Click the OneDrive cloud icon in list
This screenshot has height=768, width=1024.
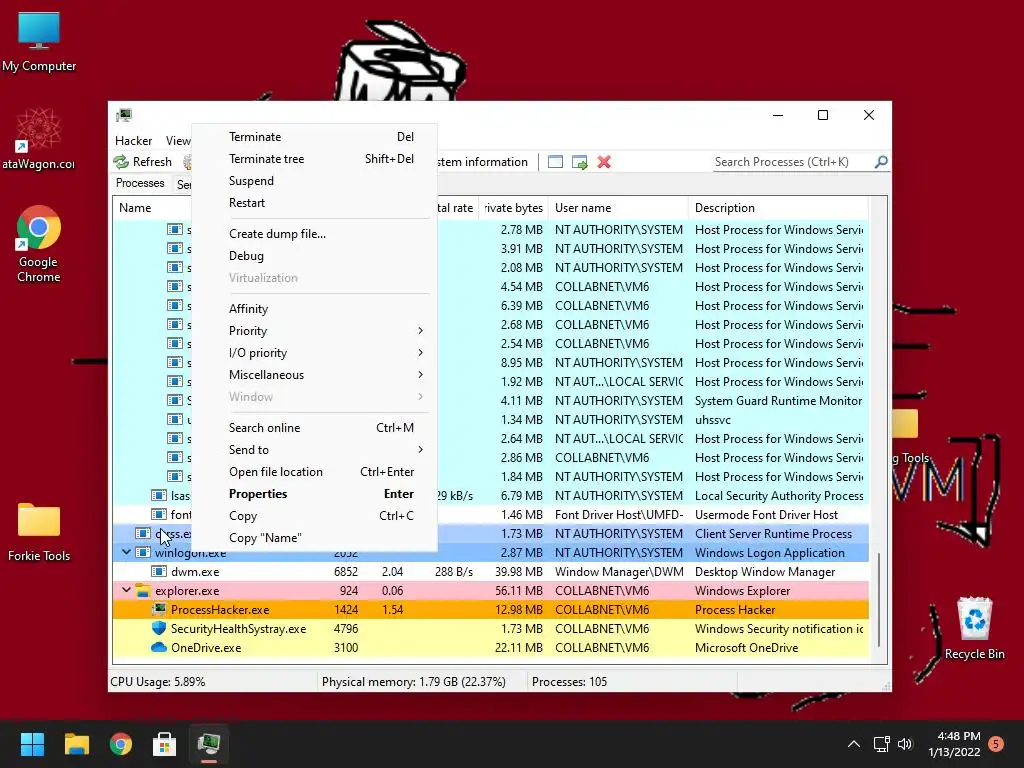click(159, 648)
